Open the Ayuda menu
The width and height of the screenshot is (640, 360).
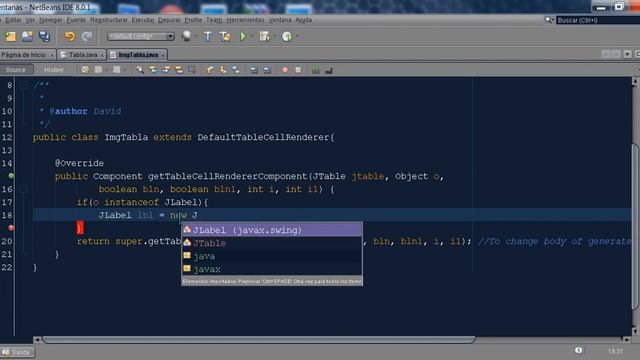303,20
